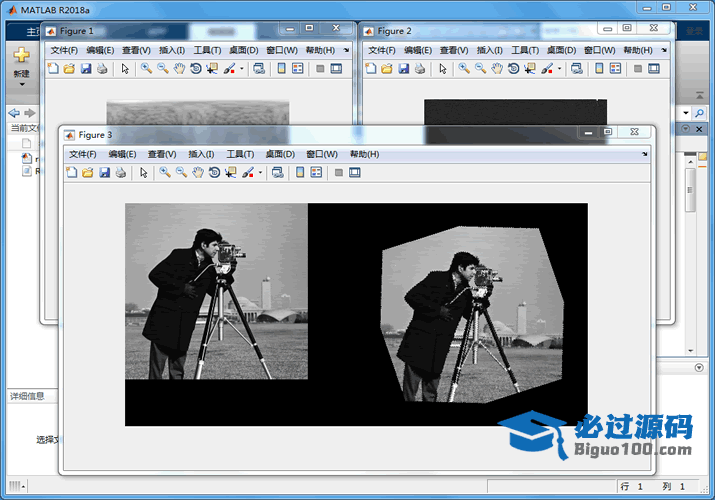Save icon in Figure 1 toolbar
Viewport: 715px width, 500px height.
point(86,68)
